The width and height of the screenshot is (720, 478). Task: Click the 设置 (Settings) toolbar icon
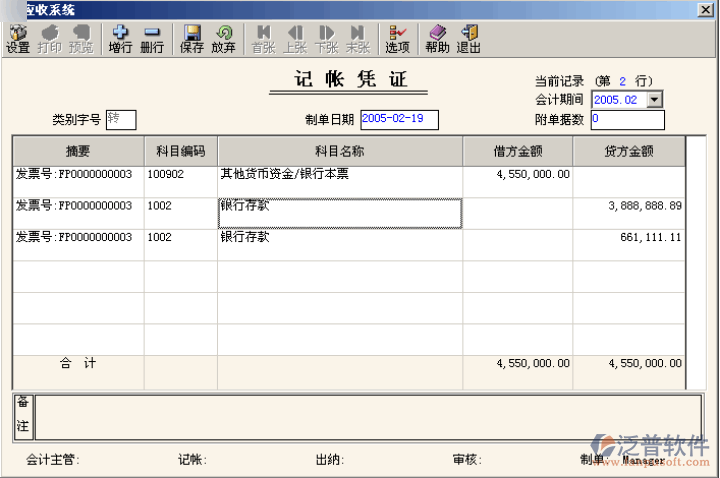point(17,39)
